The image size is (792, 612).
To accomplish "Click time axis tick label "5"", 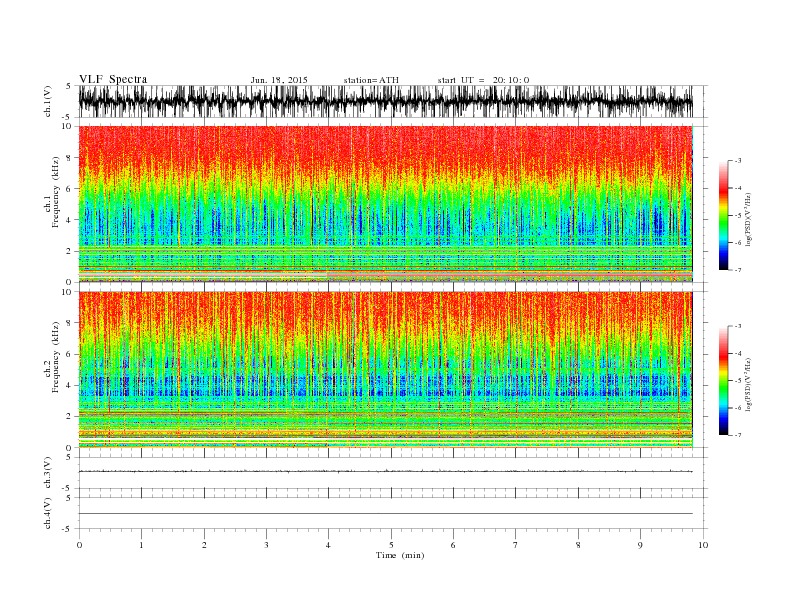I will pyautogui.click(x=391, y=545).
